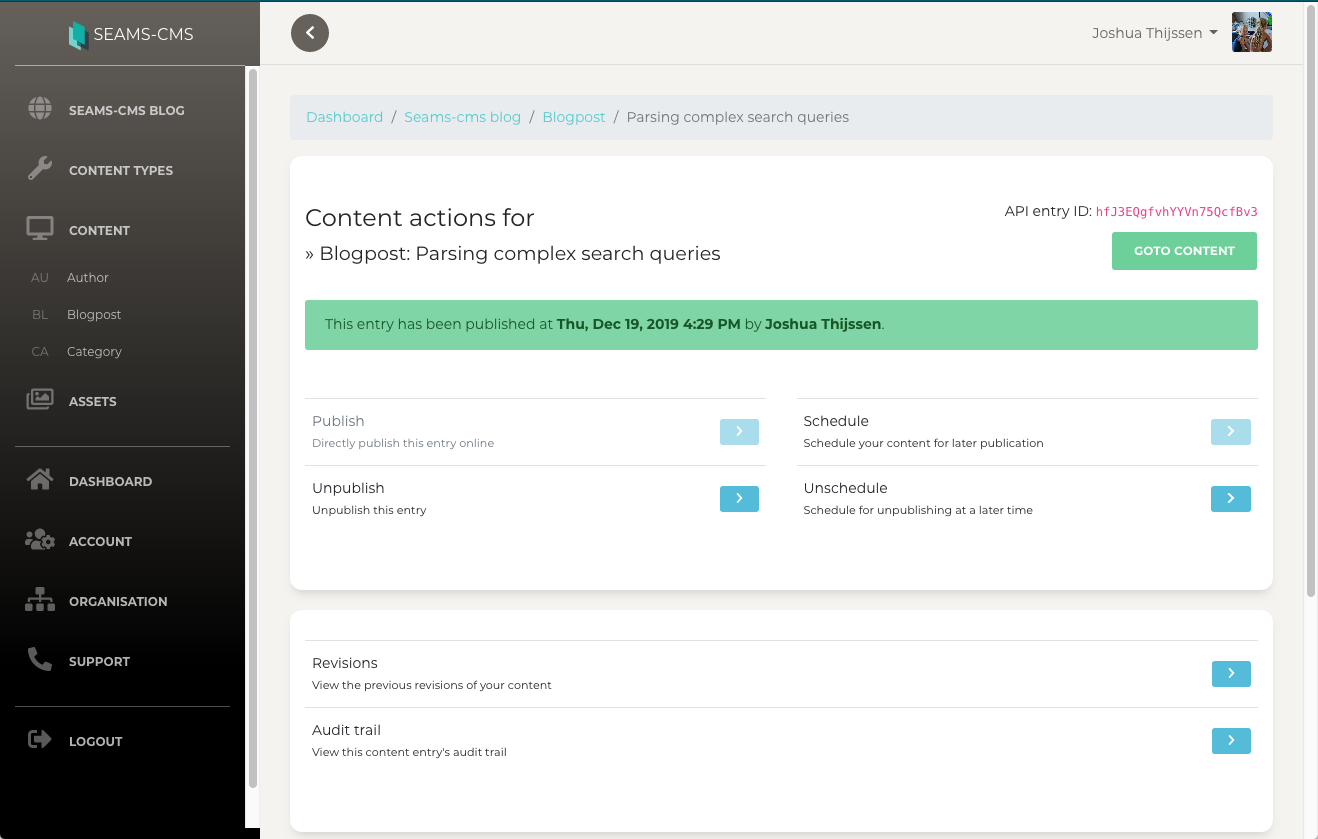Open the Joshua Thijssen user dropdown
The width and height of the screenshot is (1318, 839).
[1155, 33]
